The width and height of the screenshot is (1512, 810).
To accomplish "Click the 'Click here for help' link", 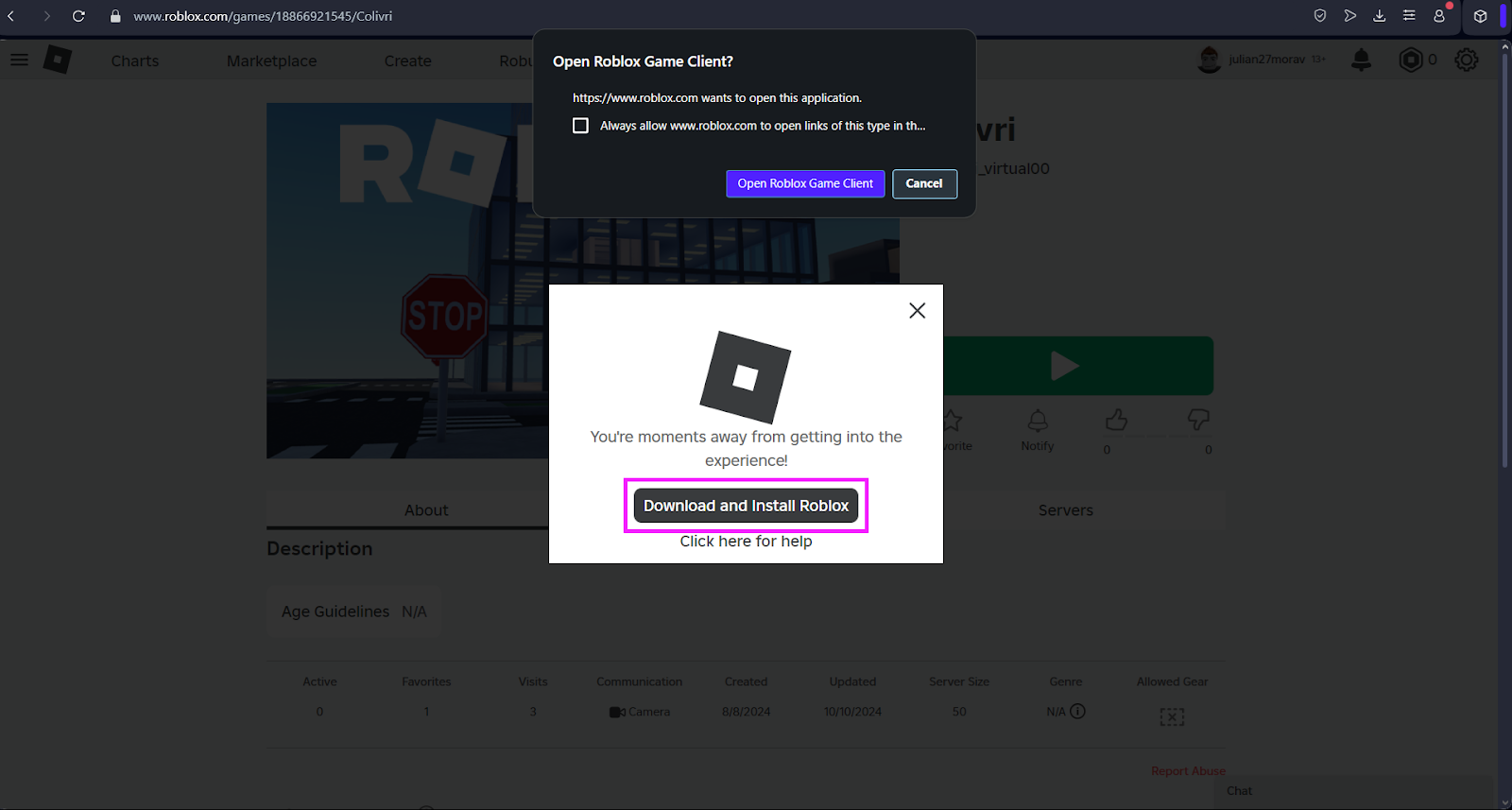I will click(746, 541).
